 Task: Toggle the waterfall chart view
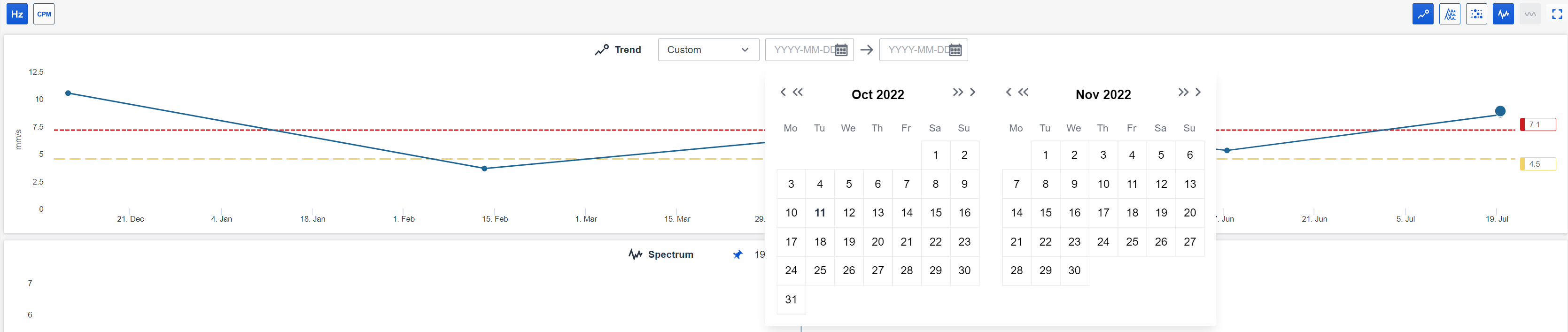(x=1449, y=14)
